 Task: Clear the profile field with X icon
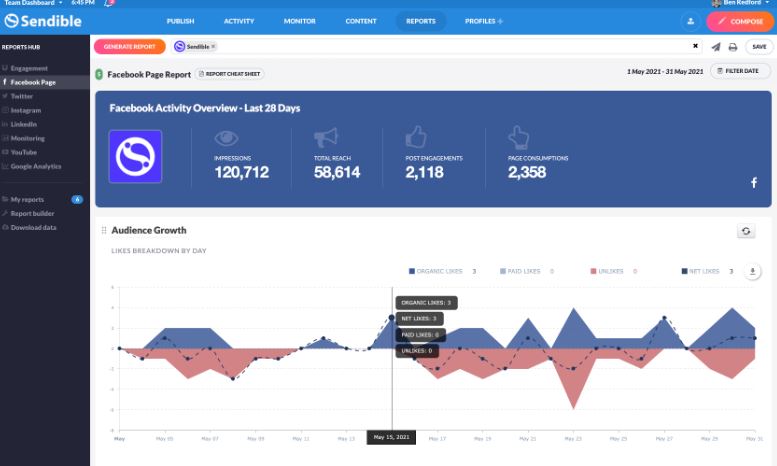(695, 46)
